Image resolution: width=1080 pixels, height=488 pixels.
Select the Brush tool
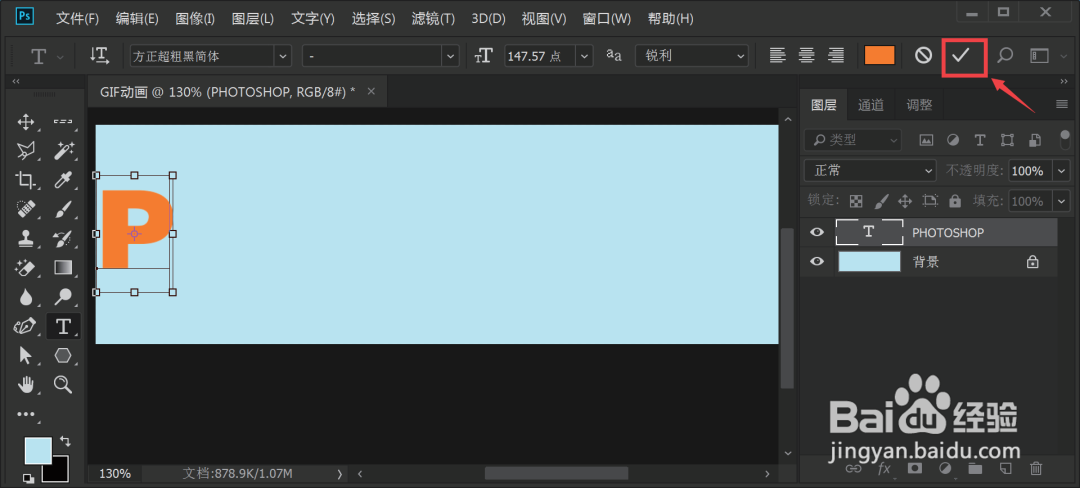[63, 209]
